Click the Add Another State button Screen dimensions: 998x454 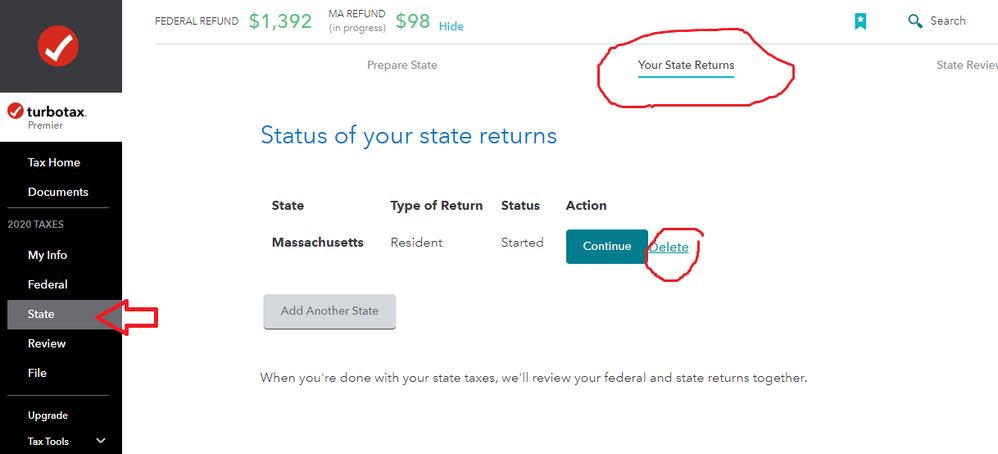(x=330, y=311)
